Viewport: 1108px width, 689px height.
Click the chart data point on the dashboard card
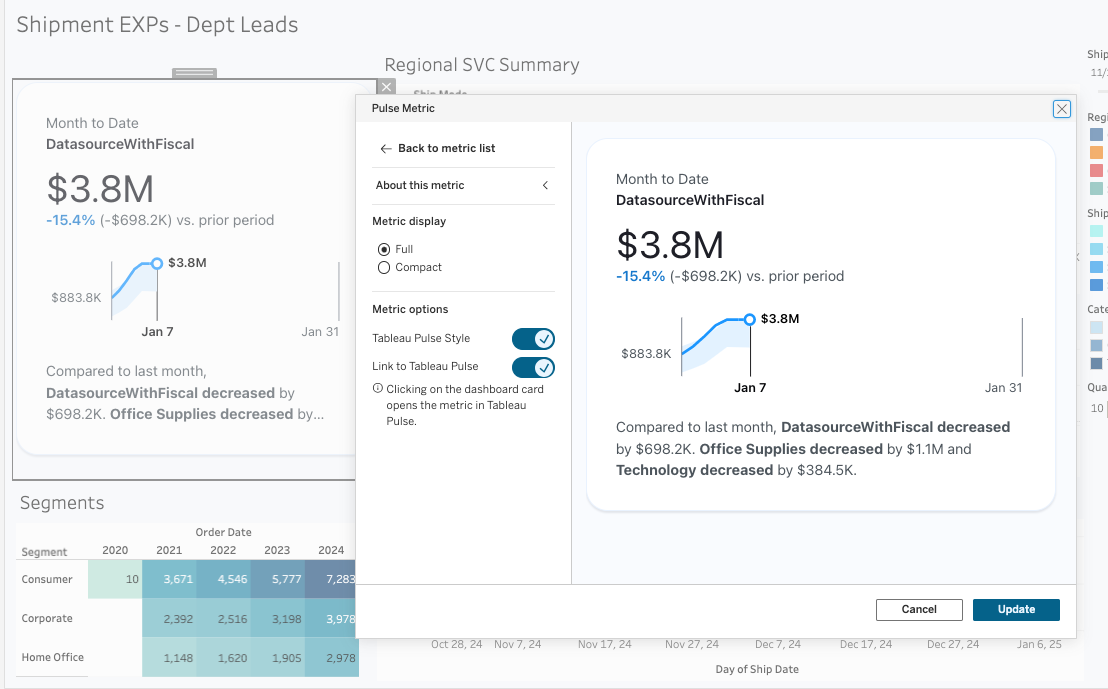point(156,263)
